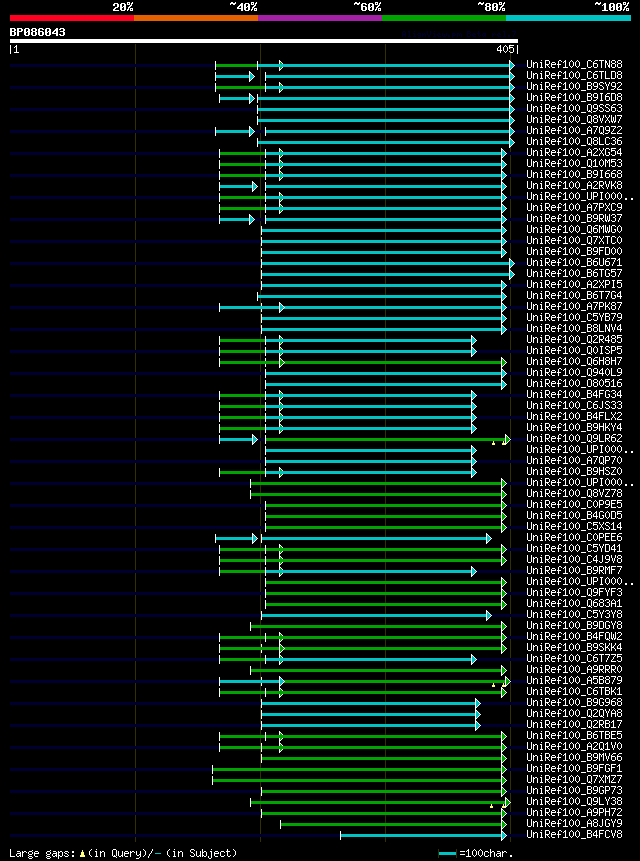The width and height of the screenshot is (640, 861).
Task: Click the UniRef100_C0P9E5 hit name
Action: coord(574,504)
